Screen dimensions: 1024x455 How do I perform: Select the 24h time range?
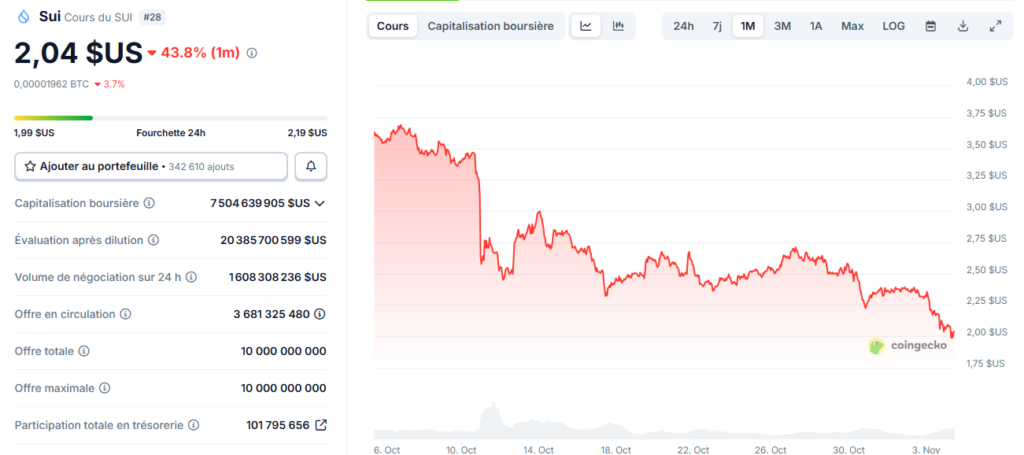tap(684, 26)
